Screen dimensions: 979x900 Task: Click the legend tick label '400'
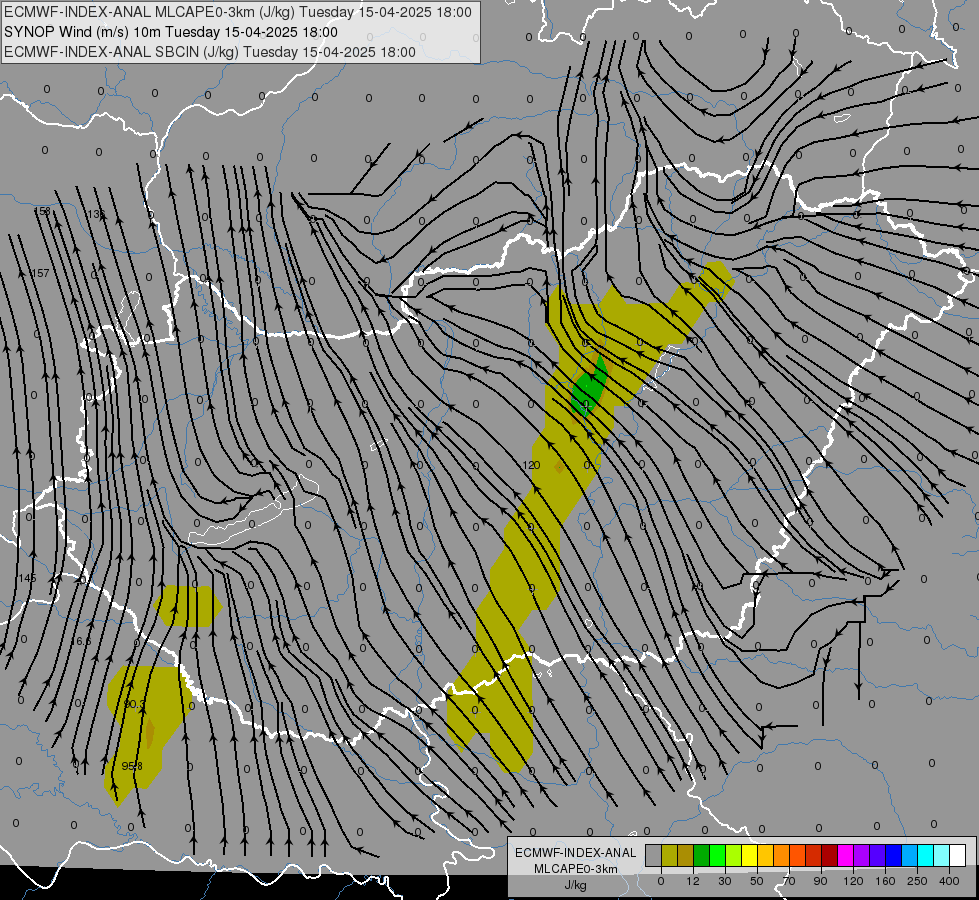pyautogui.click(x=949, y=881)
